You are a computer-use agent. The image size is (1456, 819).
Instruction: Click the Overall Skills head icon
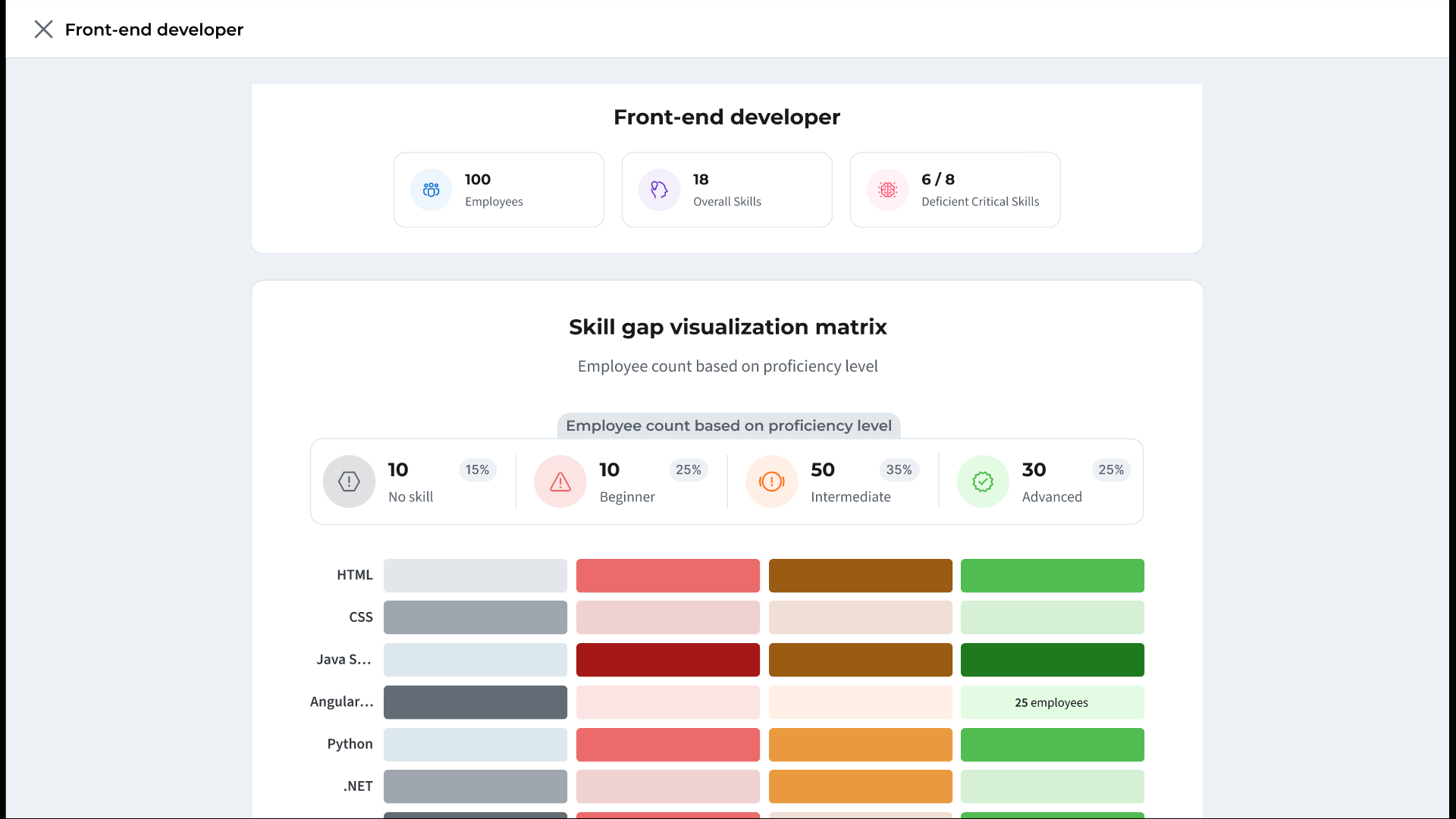tap(659, 190)
